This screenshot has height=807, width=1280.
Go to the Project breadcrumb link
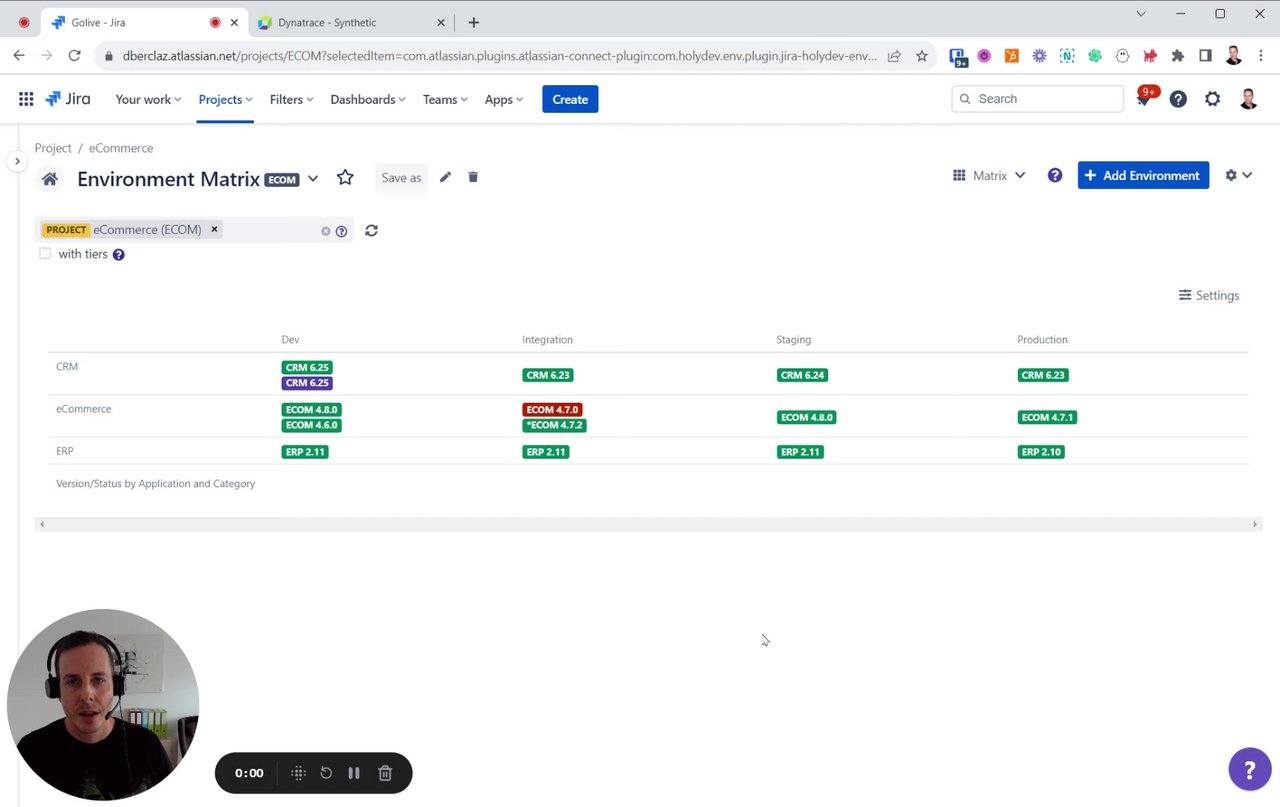pyautogui.click(x=53, y=148)
